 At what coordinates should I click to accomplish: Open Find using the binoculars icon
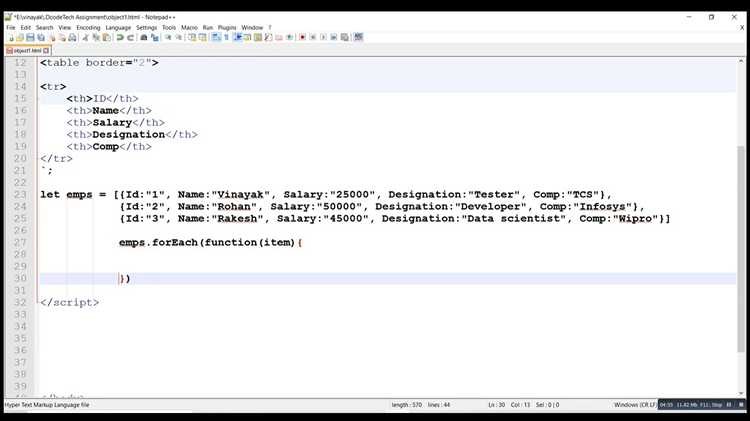[143, 37]
